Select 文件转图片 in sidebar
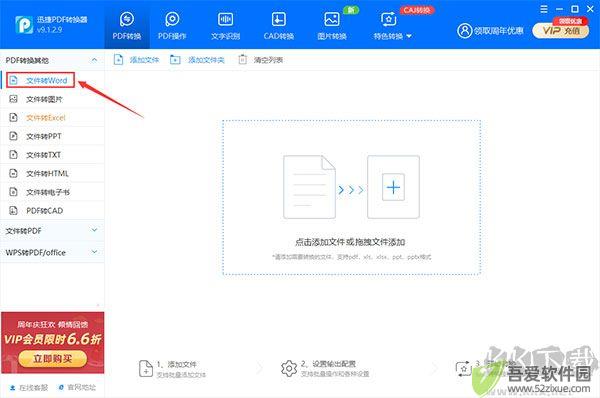This screenshot has width=600, height=398. (x=52, y=99)
